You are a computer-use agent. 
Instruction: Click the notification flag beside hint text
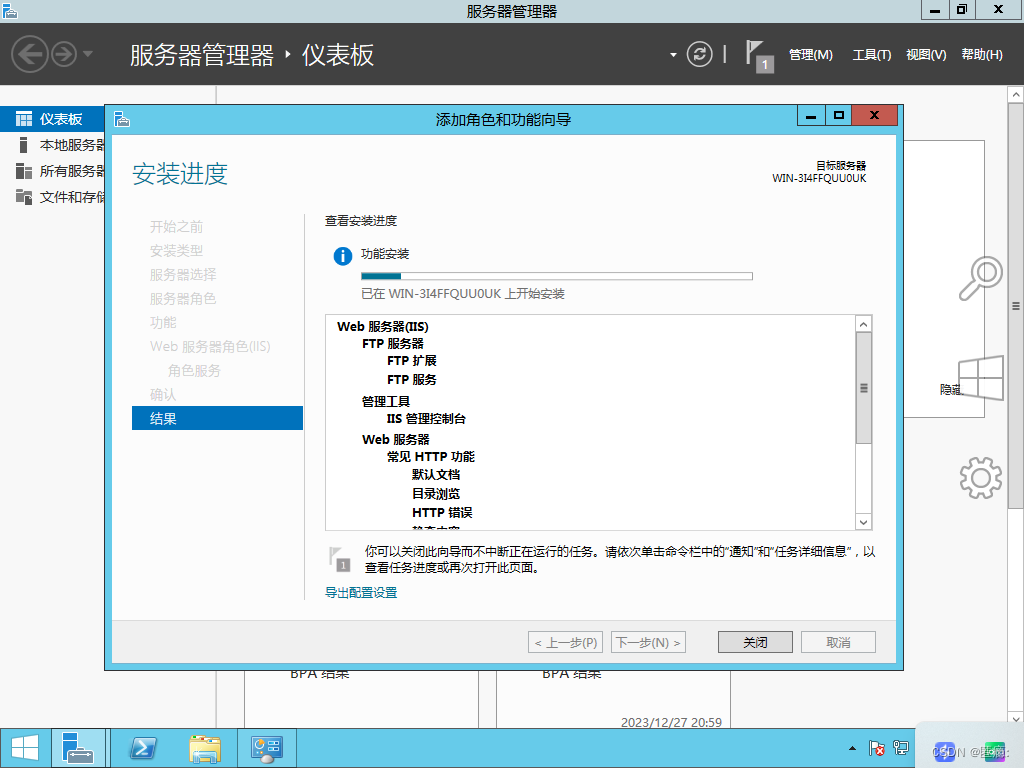(x=340, y=559)
